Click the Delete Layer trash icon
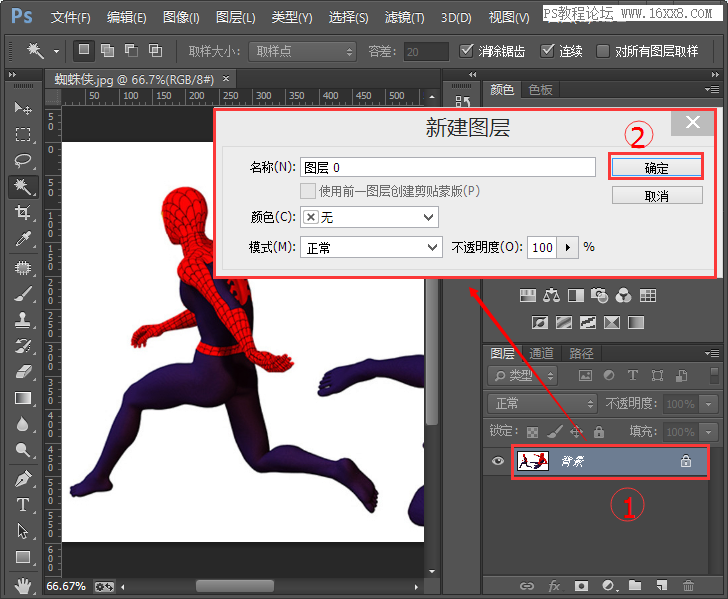 [689, 586]
